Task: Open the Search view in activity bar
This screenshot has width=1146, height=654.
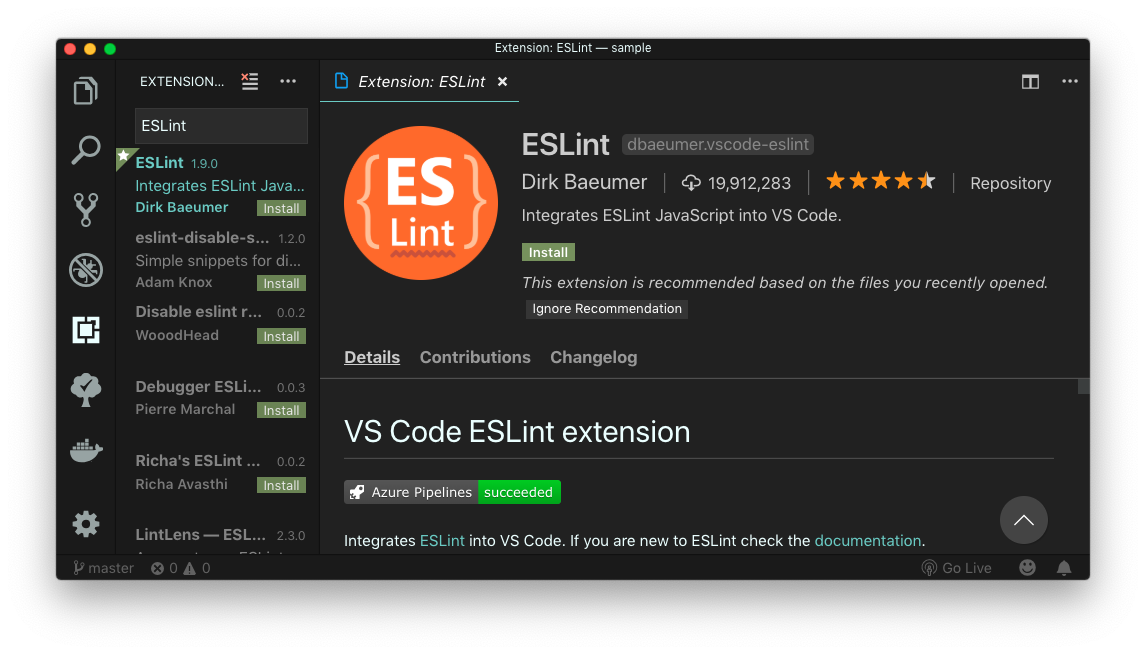Action: [x=86, y=150]
